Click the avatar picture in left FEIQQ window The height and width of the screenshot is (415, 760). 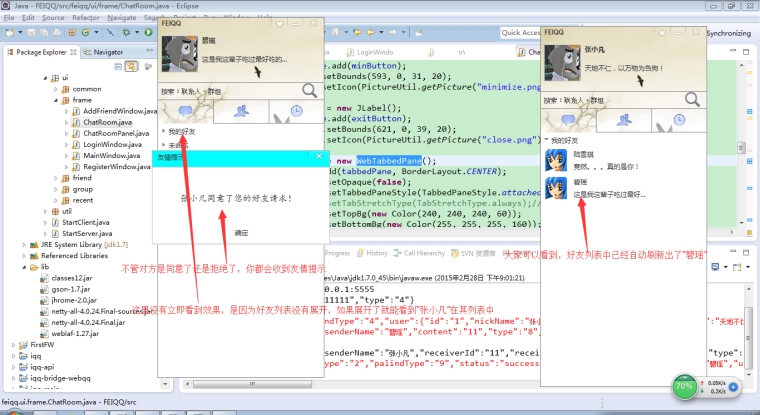pyautogui.click(x=179, y=54)
